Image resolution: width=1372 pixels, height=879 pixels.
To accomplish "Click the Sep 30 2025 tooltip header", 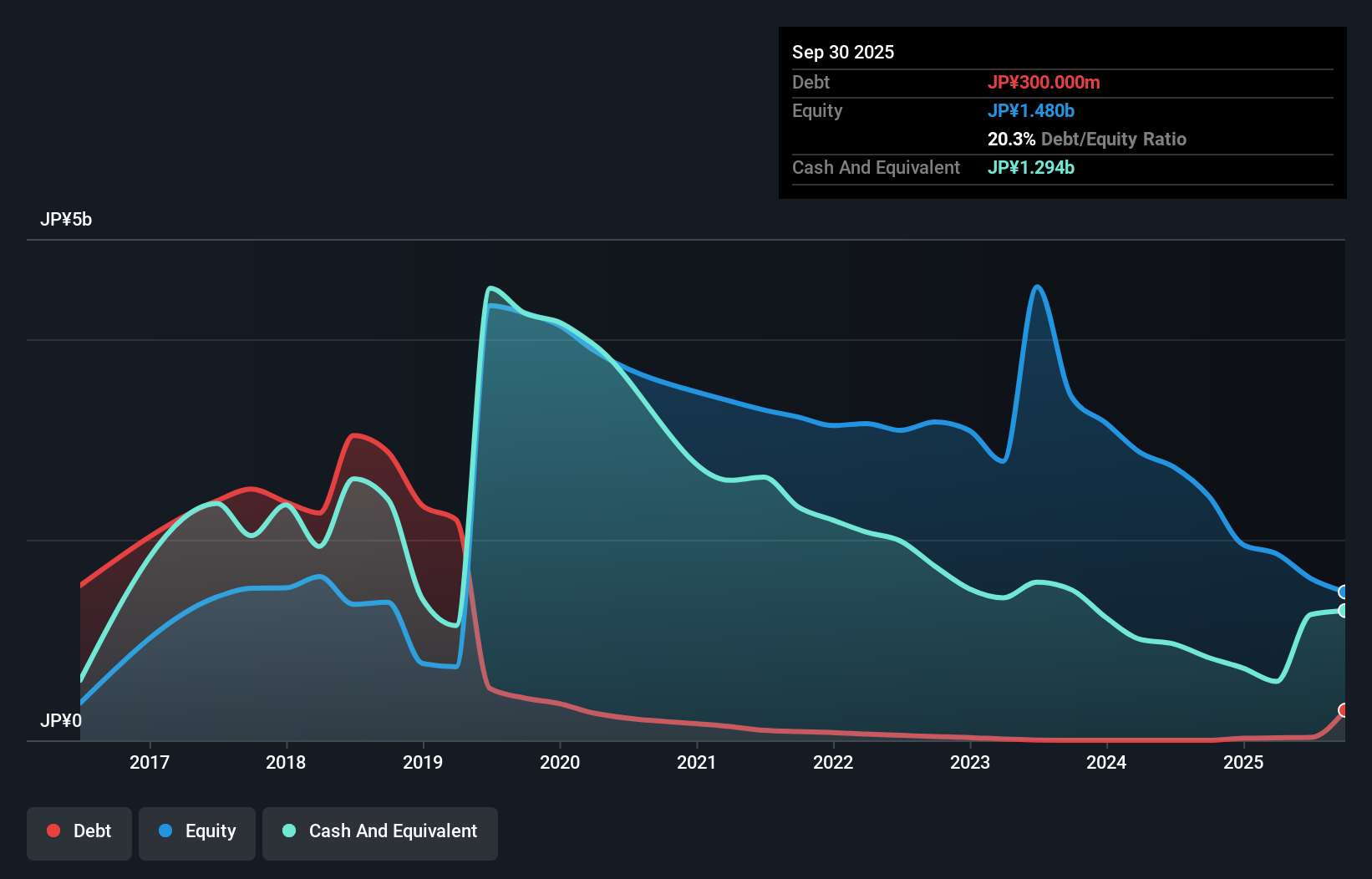I will point(843,52).
